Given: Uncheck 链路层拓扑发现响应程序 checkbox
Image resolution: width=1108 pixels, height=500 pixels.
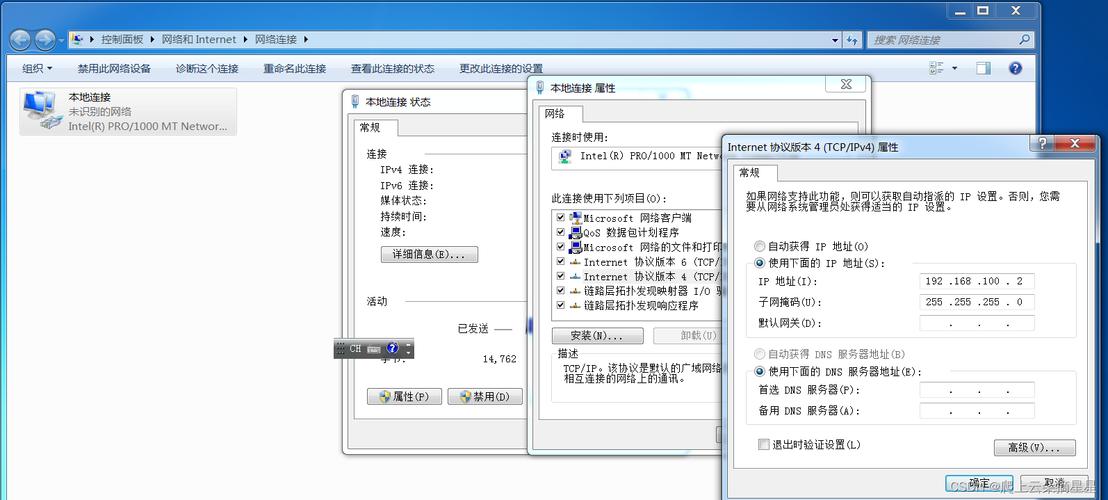Looking at the screenshot, I should [560, 306].
